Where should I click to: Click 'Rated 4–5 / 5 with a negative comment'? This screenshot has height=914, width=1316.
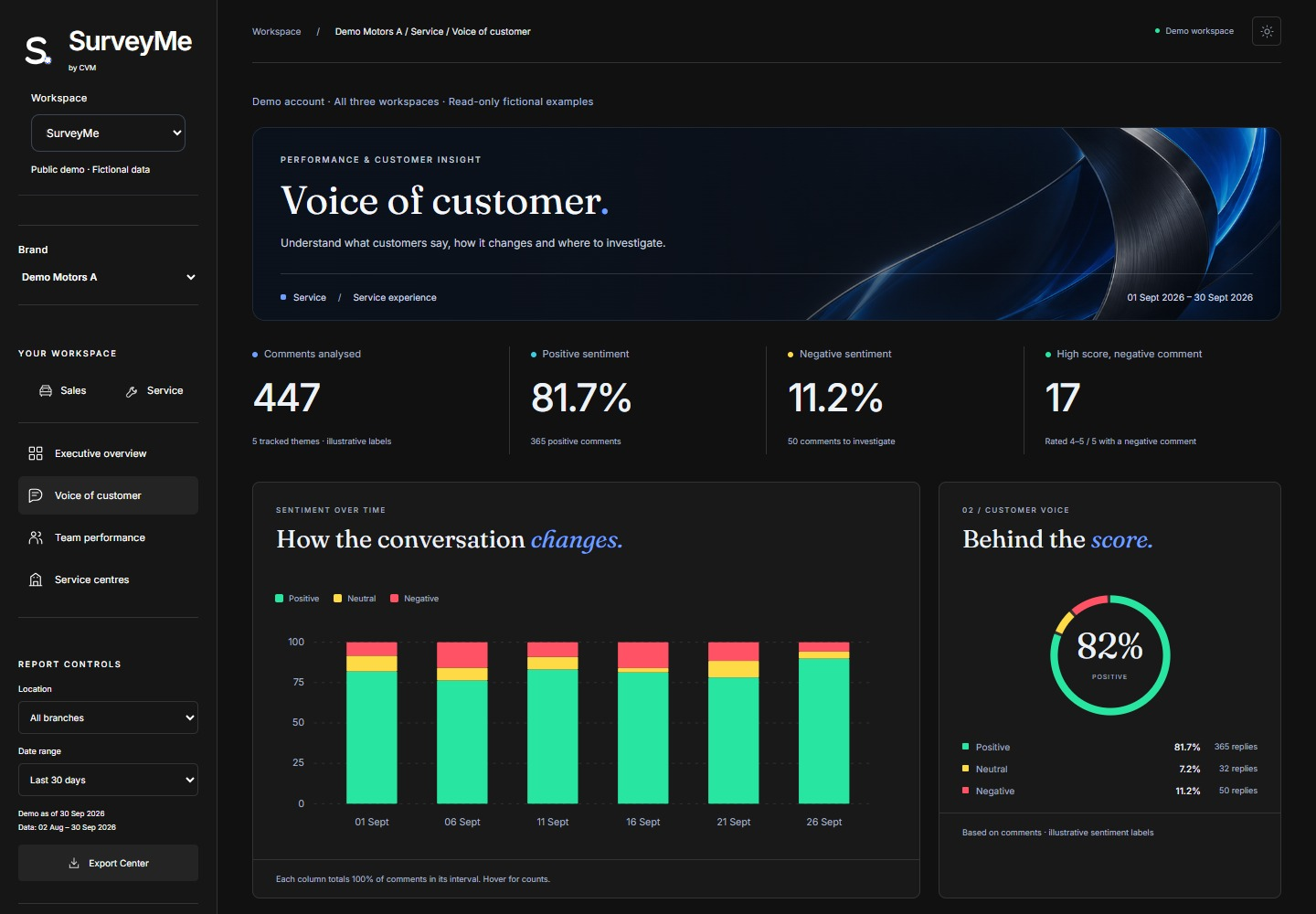click(x=1120, y=441)
